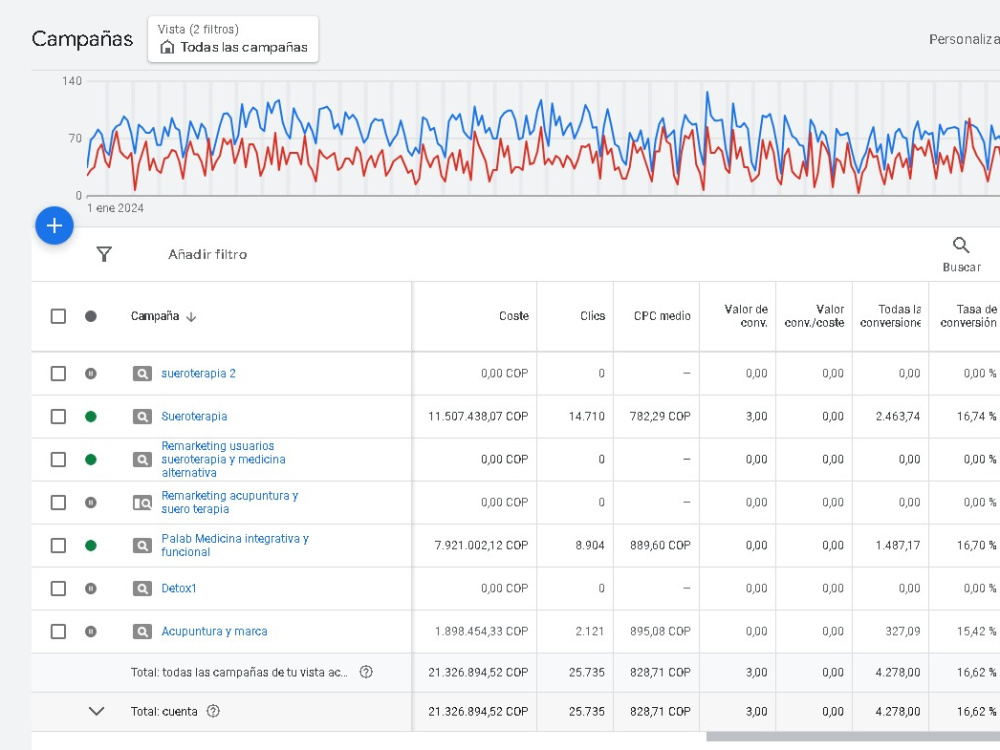The height and width of the screenshot is (750, 1000).
Task: Click help icon beside Total: cuenta
Action: click(213, 711)
